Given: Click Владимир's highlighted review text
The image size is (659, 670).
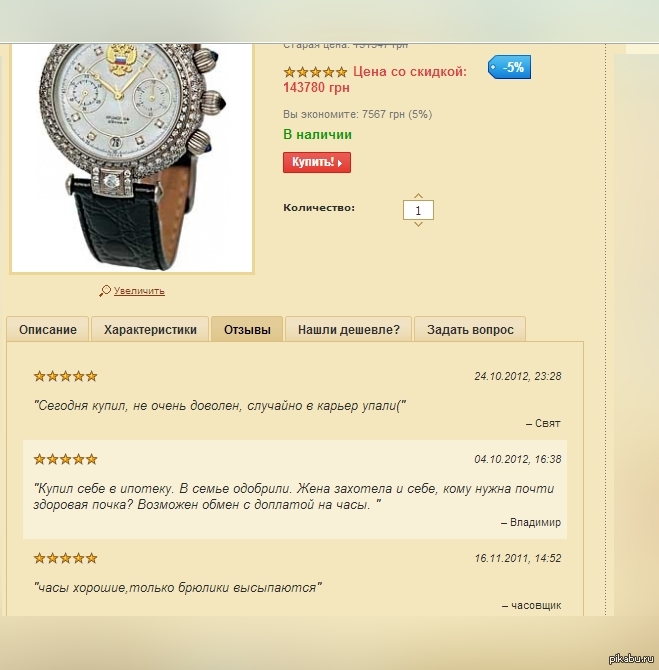Looking at the screenshot, I should [294, 497].
